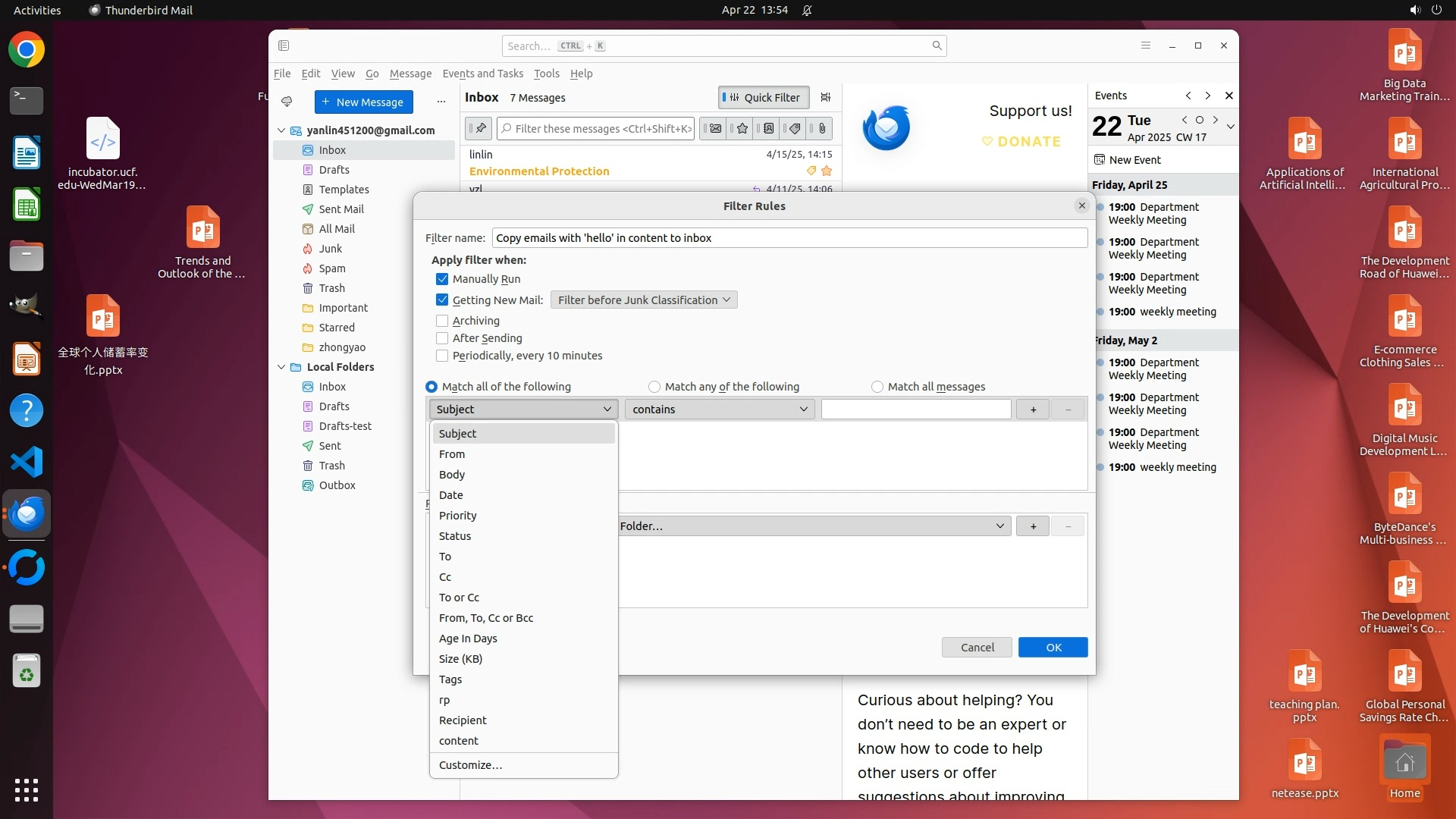This screenshot has width=1456, height=819.
Task: Click OK to save the filter
Action: coord(1053,647)
